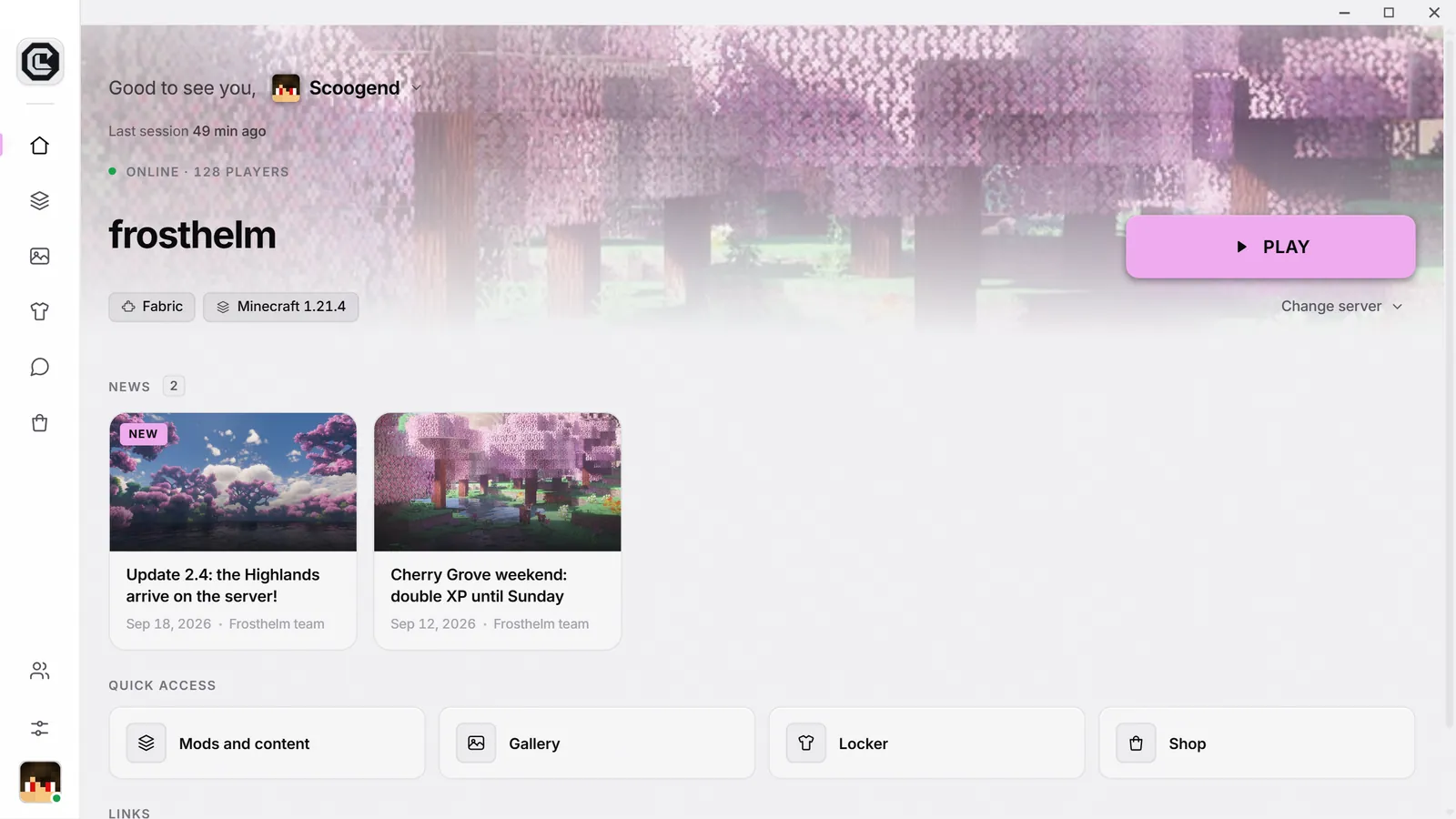This screenshot has height=819, width=1456.
Task: Open the Shop quick access card
Action: click(1257, 743)
